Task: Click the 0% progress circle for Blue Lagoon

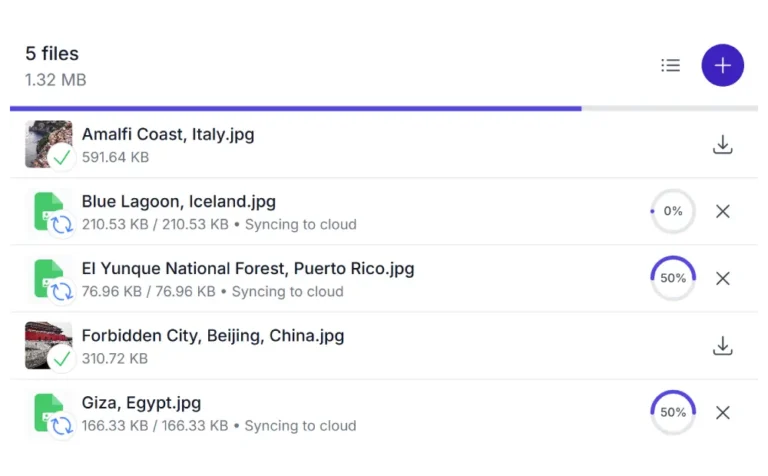Action: pos(673,211)
